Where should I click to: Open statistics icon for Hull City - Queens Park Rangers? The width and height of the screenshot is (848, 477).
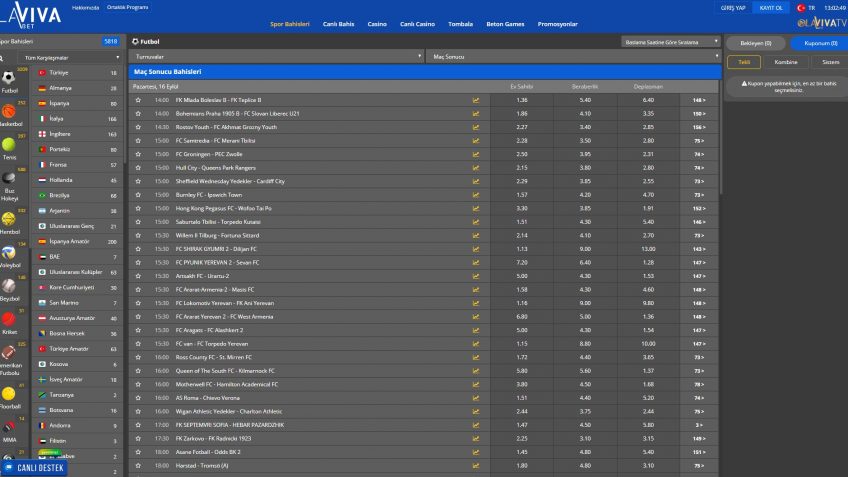click(476, 168)
